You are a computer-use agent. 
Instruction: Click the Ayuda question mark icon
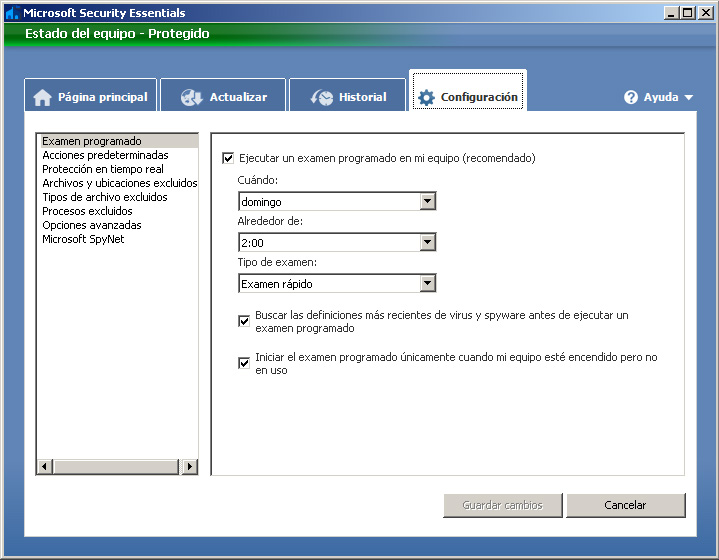631,97
